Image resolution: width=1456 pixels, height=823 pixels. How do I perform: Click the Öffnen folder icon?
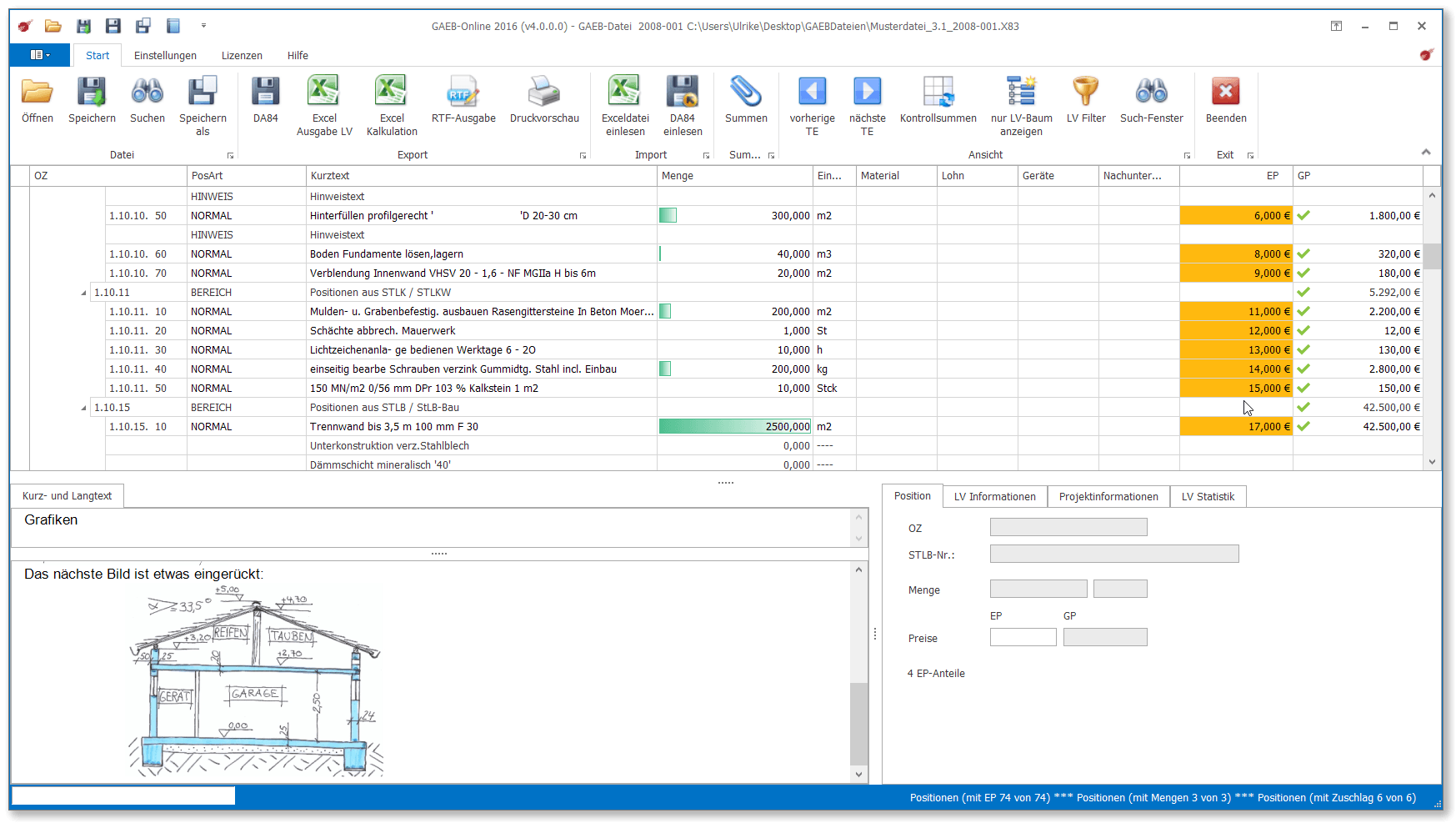[37, 93]
